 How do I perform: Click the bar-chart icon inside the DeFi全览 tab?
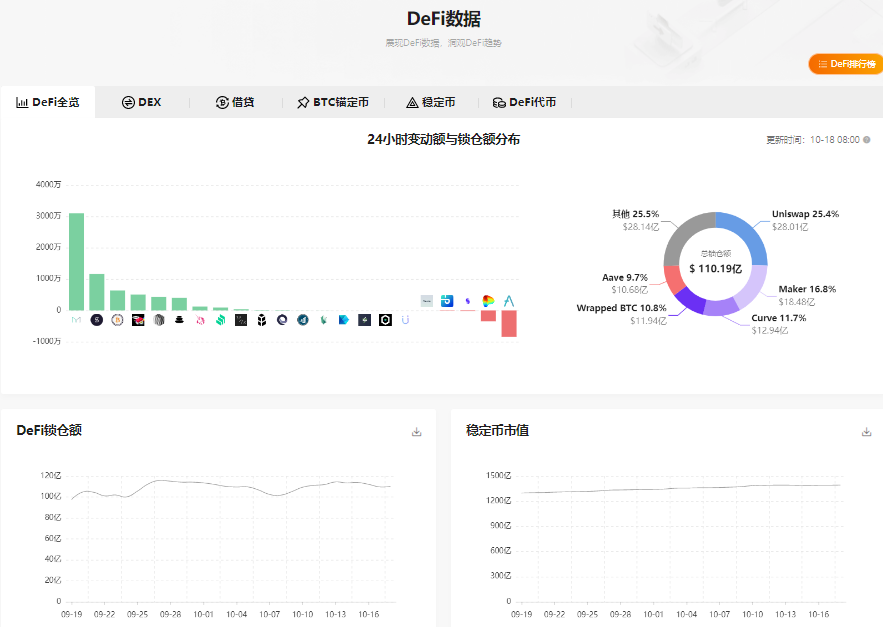[x=22, y=101]
